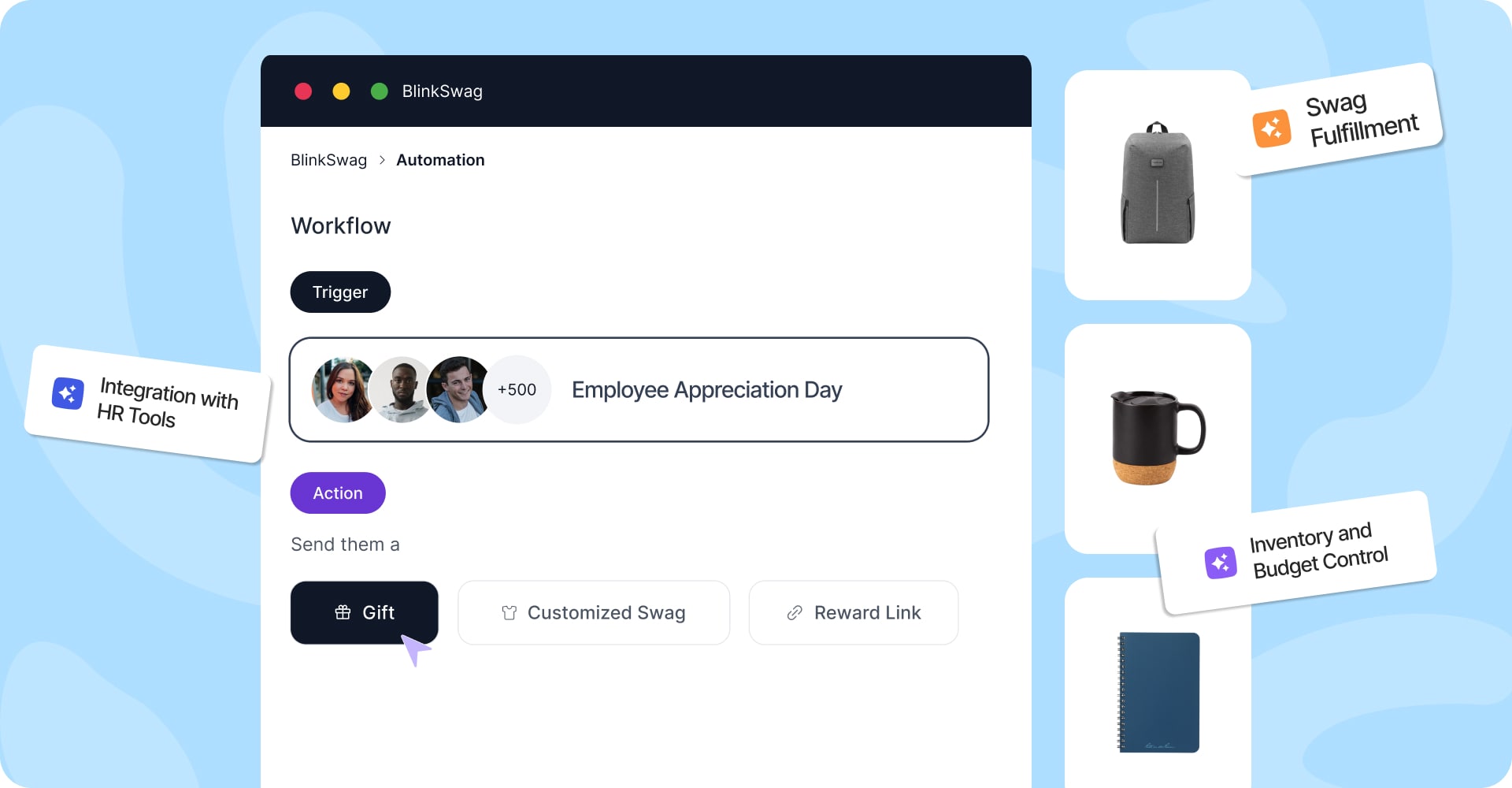Choose the Reward Link option
1512x788 pixels.
pyautogui.click(x=853, y=613)
